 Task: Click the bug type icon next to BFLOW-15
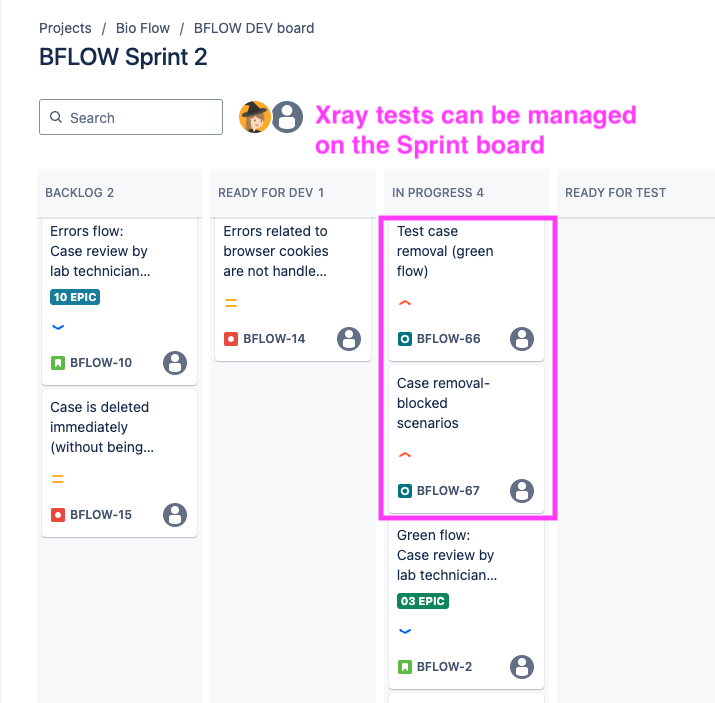point(57,515)
